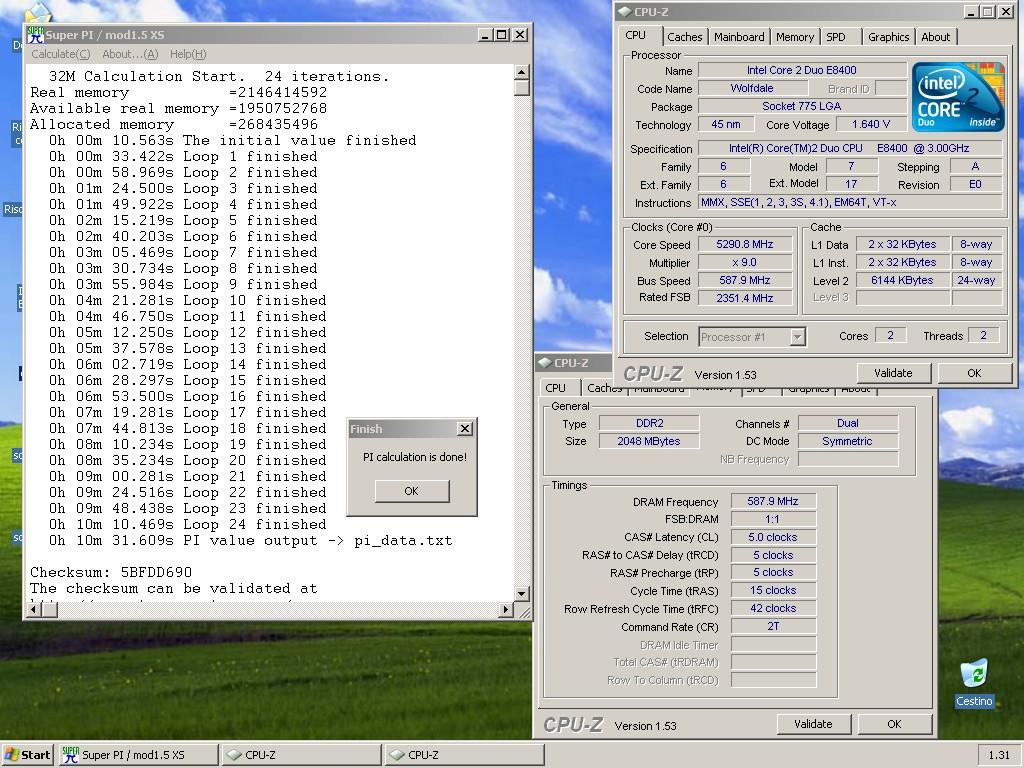
Task: Switch to the Mainboard tab in front CPU-Z
Action: point(739,37)
